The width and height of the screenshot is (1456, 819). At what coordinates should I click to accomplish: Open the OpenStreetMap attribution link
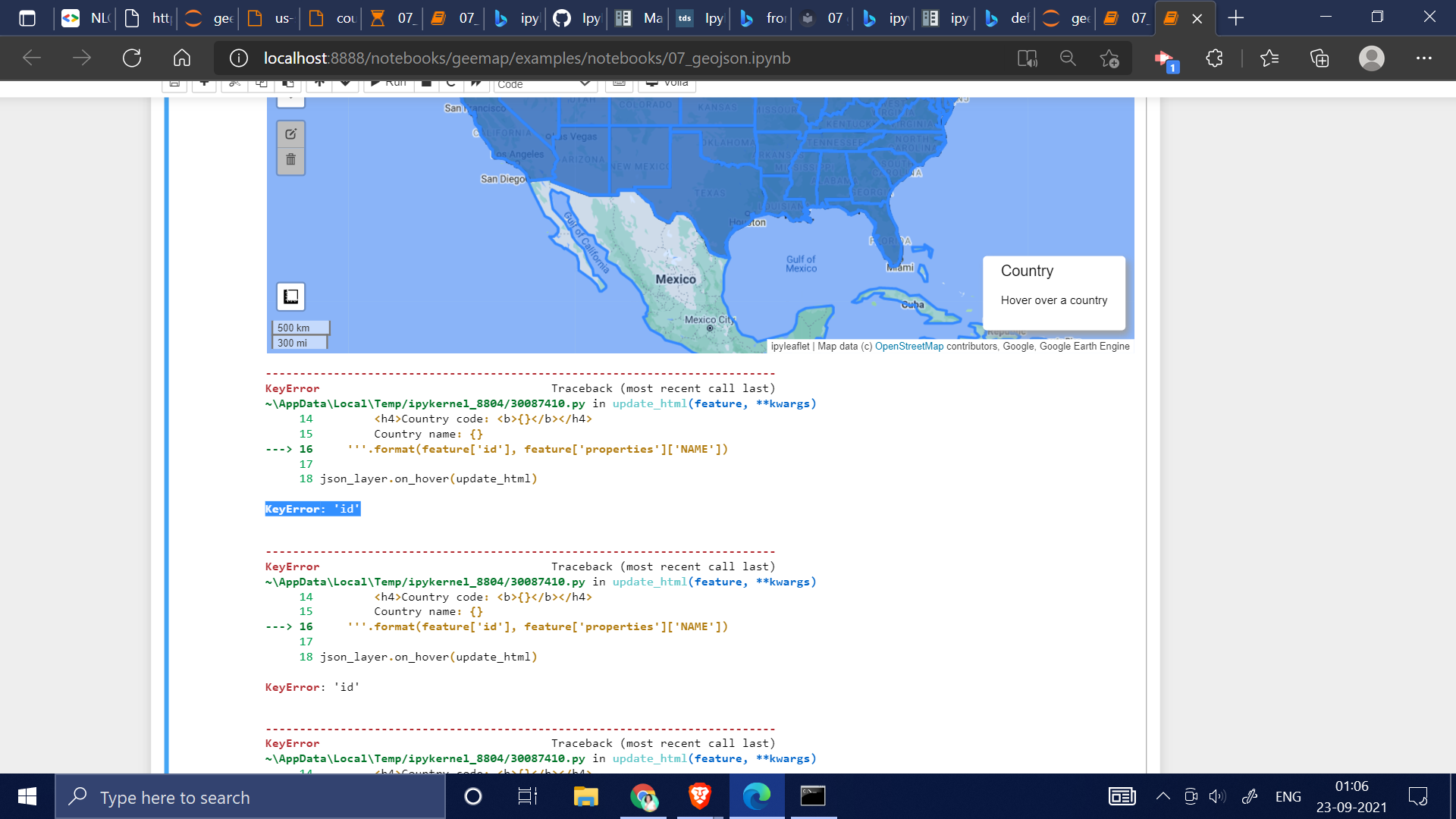click(x=908, y=347)
